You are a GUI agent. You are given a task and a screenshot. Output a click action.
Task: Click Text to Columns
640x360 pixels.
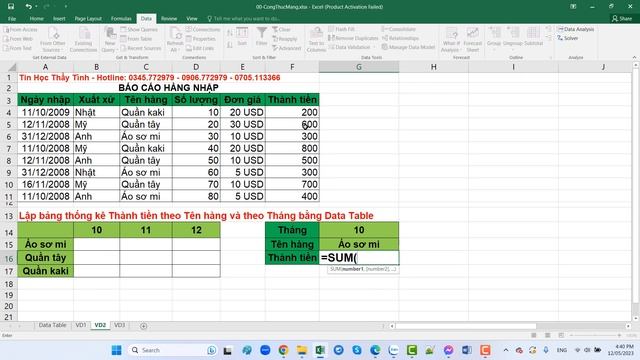(x=316, y=40)
